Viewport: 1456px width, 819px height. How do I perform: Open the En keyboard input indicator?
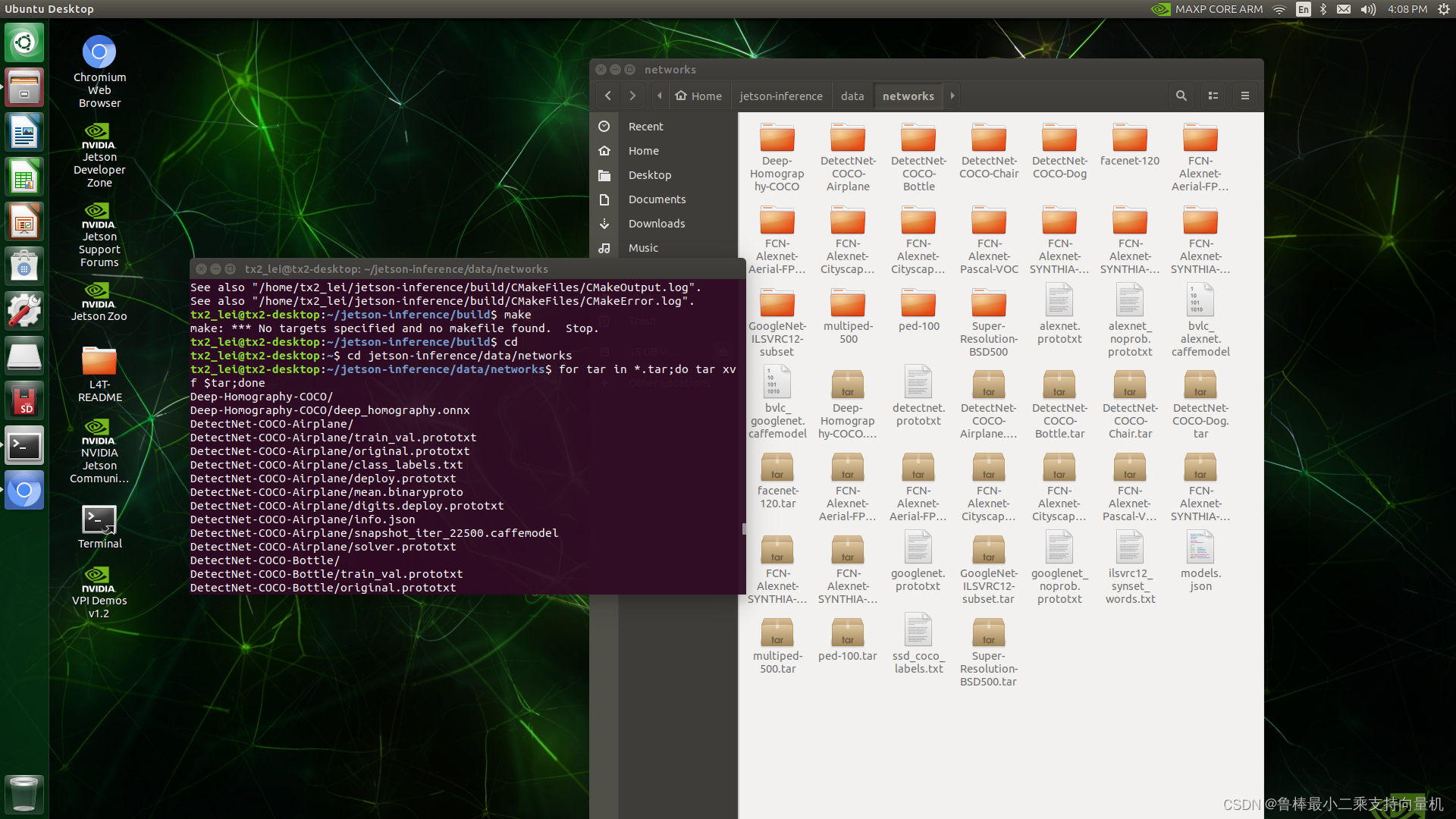click(x=1303, y=9)
